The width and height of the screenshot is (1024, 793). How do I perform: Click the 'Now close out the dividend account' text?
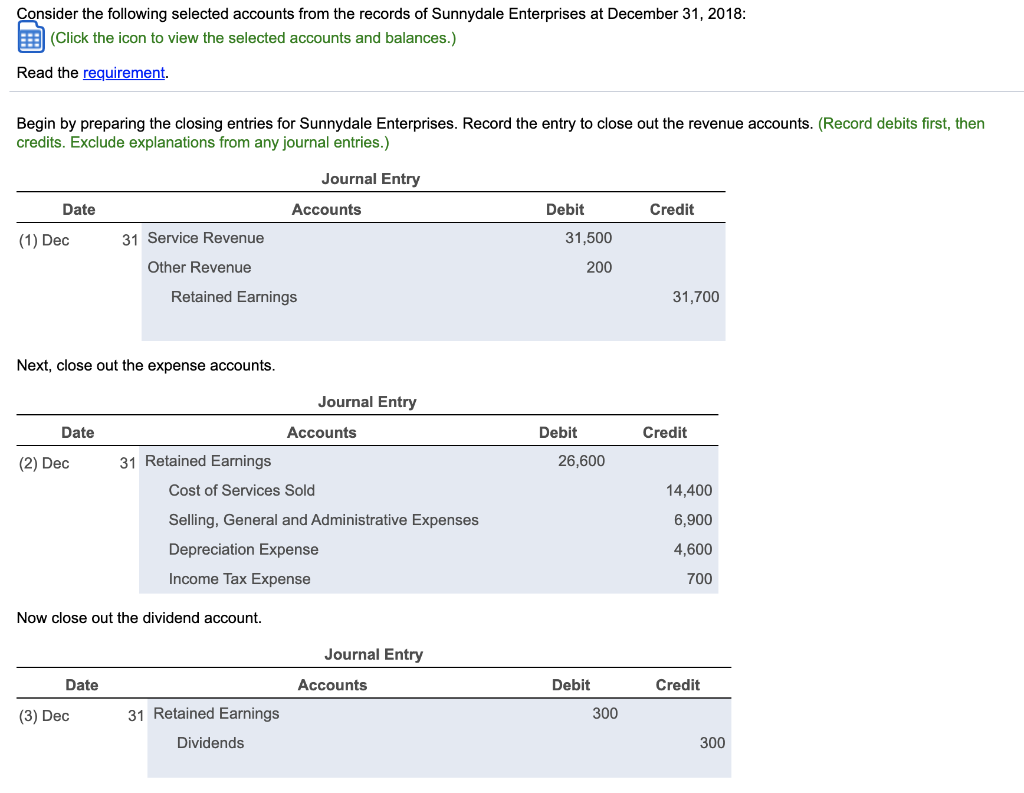pos(139,617)
